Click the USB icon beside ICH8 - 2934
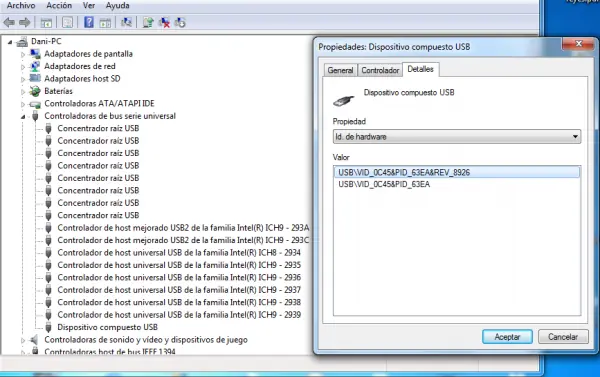600x377 pixels. [48, 253]
